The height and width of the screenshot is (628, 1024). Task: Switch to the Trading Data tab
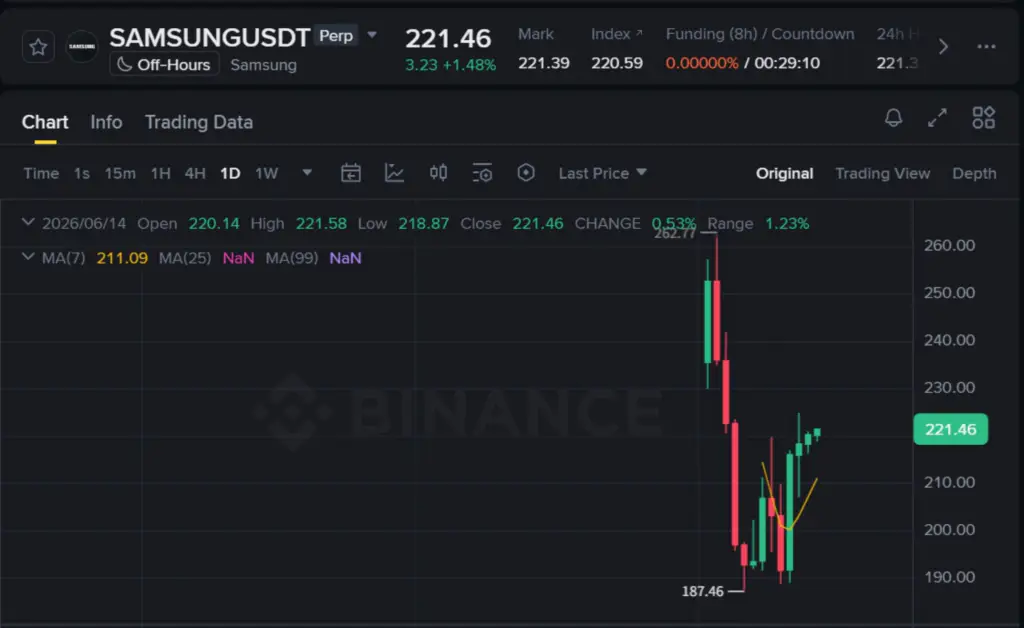point(199,122)
